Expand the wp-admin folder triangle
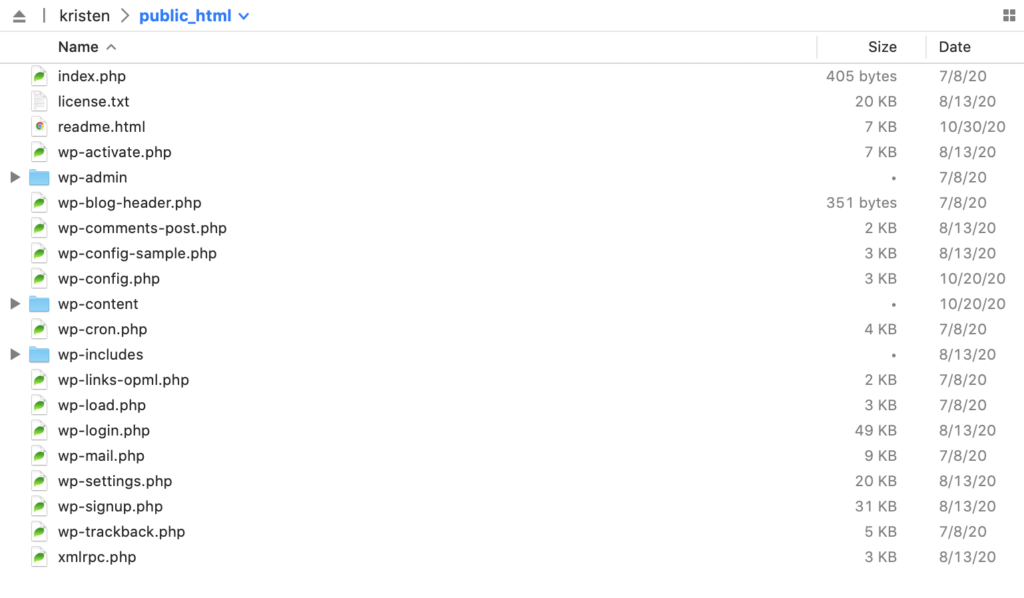1024x598 pixels. coord(15,178)
